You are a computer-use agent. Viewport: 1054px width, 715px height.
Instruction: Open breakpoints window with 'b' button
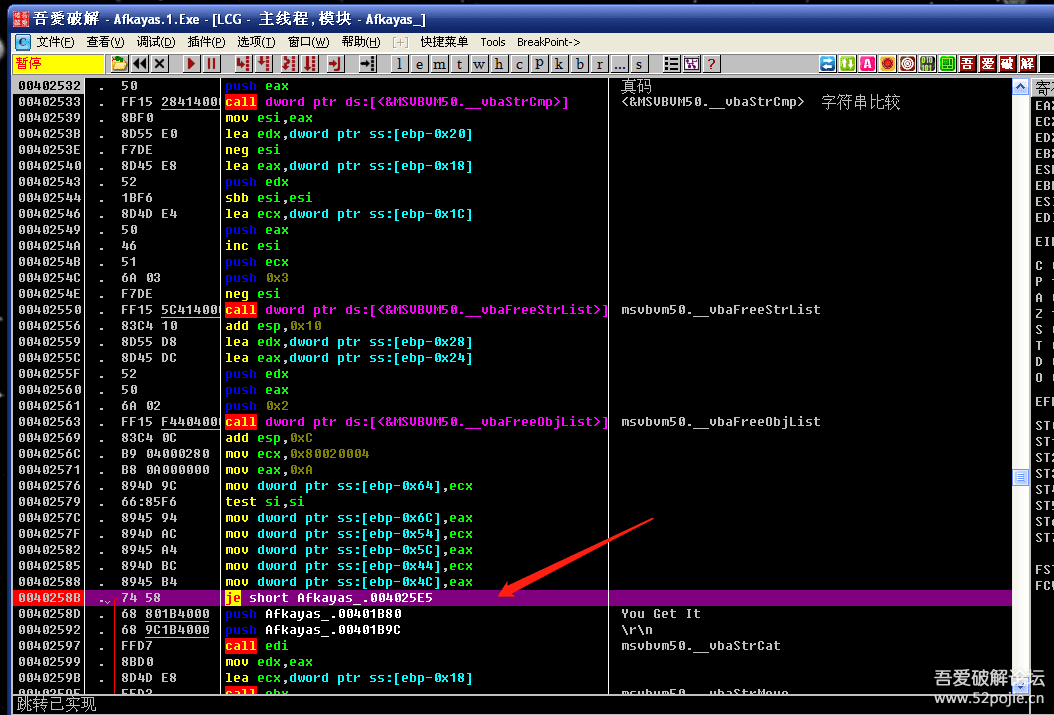(579, 64)
